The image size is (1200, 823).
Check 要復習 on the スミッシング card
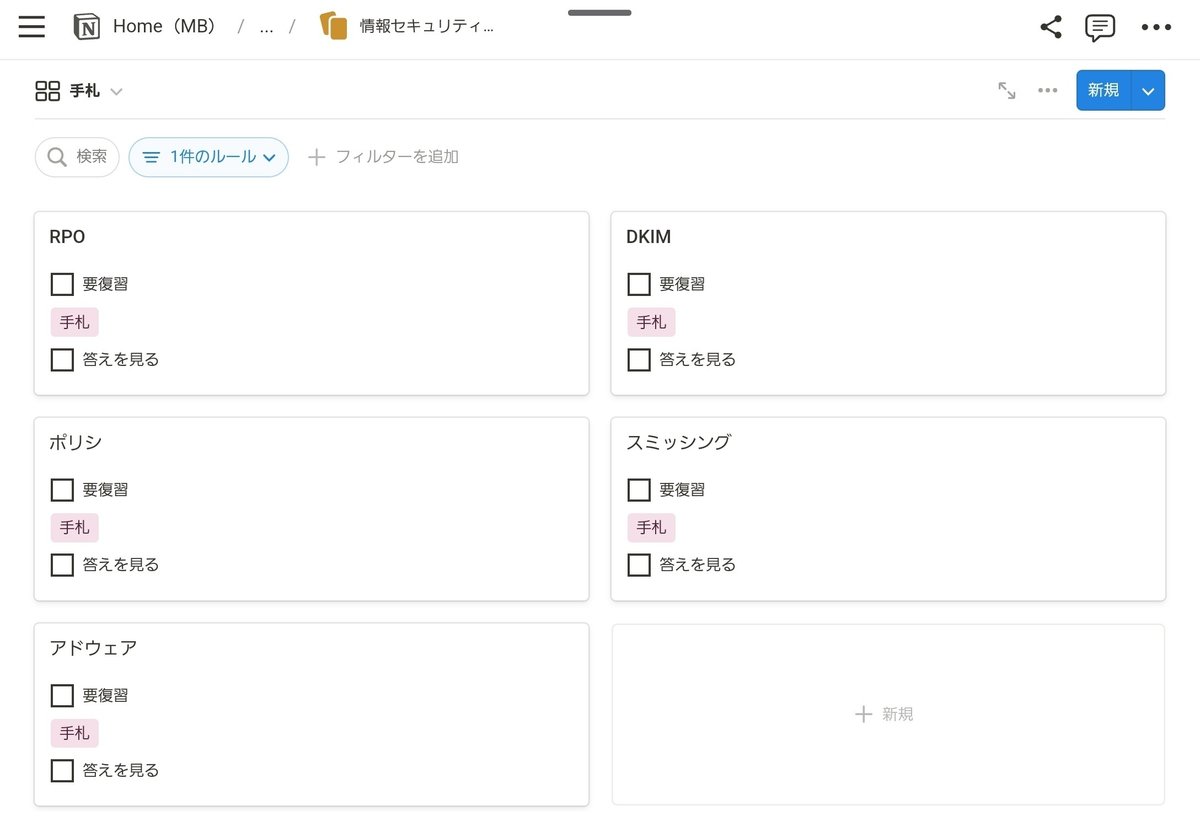point(639,490)
